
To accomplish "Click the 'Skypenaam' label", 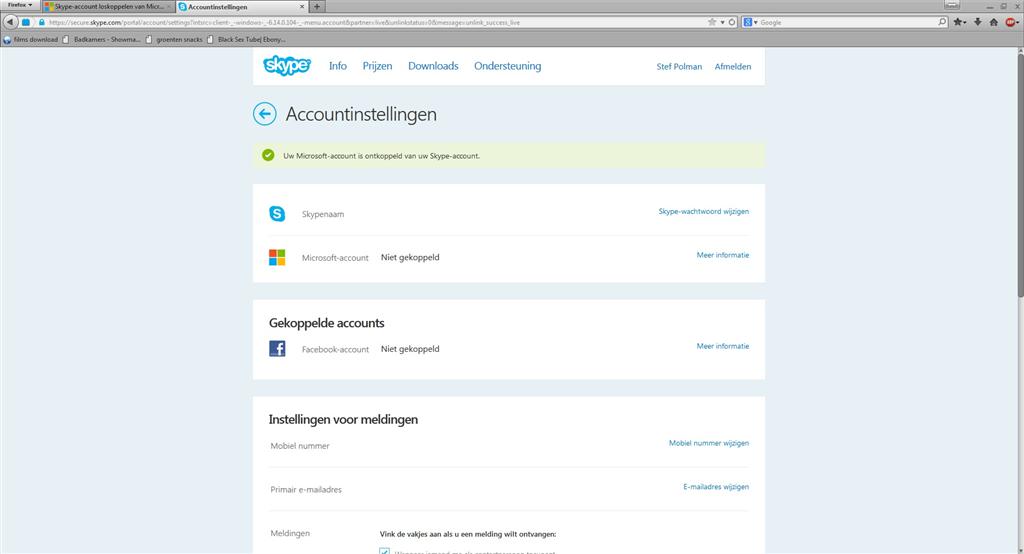I will point(323,214).
